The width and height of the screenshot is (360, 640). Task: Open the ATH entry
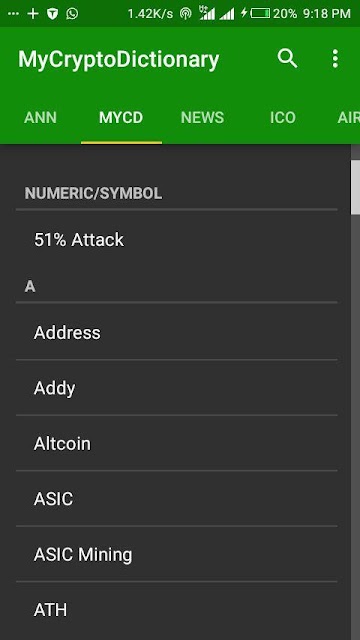177,610
